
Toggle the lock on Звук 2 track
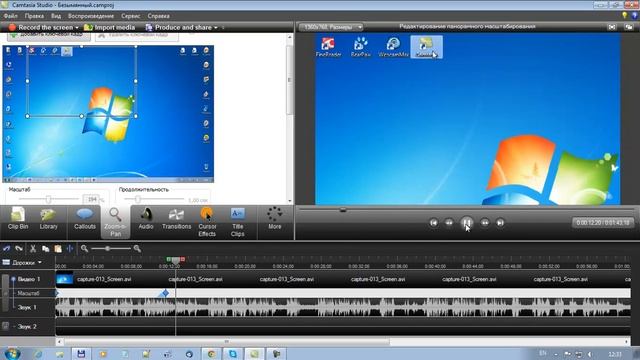[5, 326]
